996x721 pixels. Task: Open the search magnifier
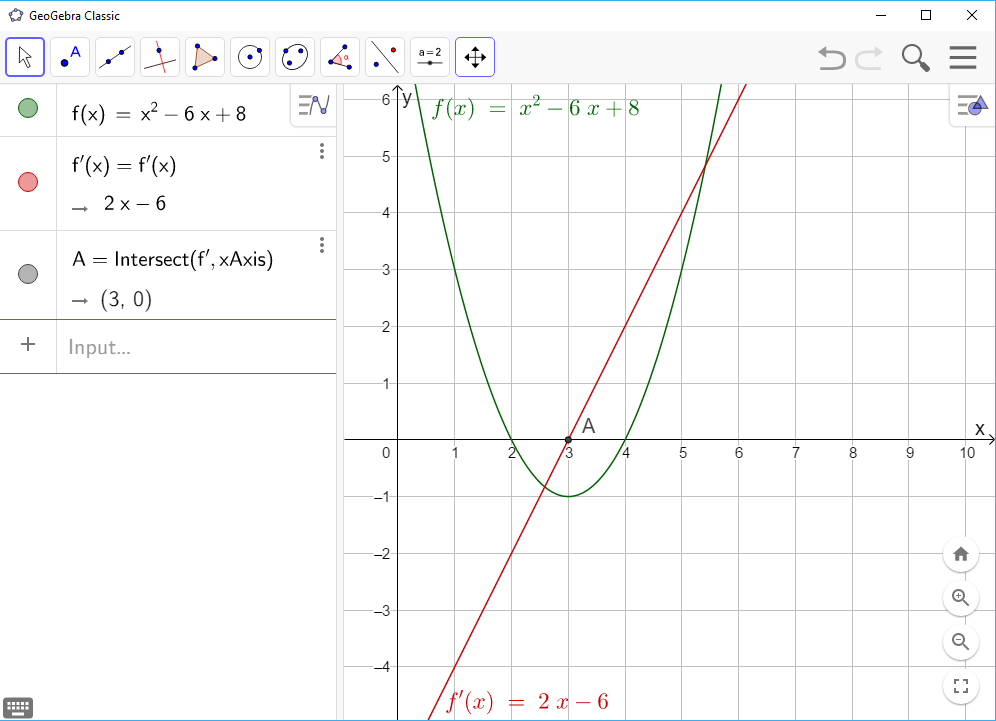tap(915, 58)
